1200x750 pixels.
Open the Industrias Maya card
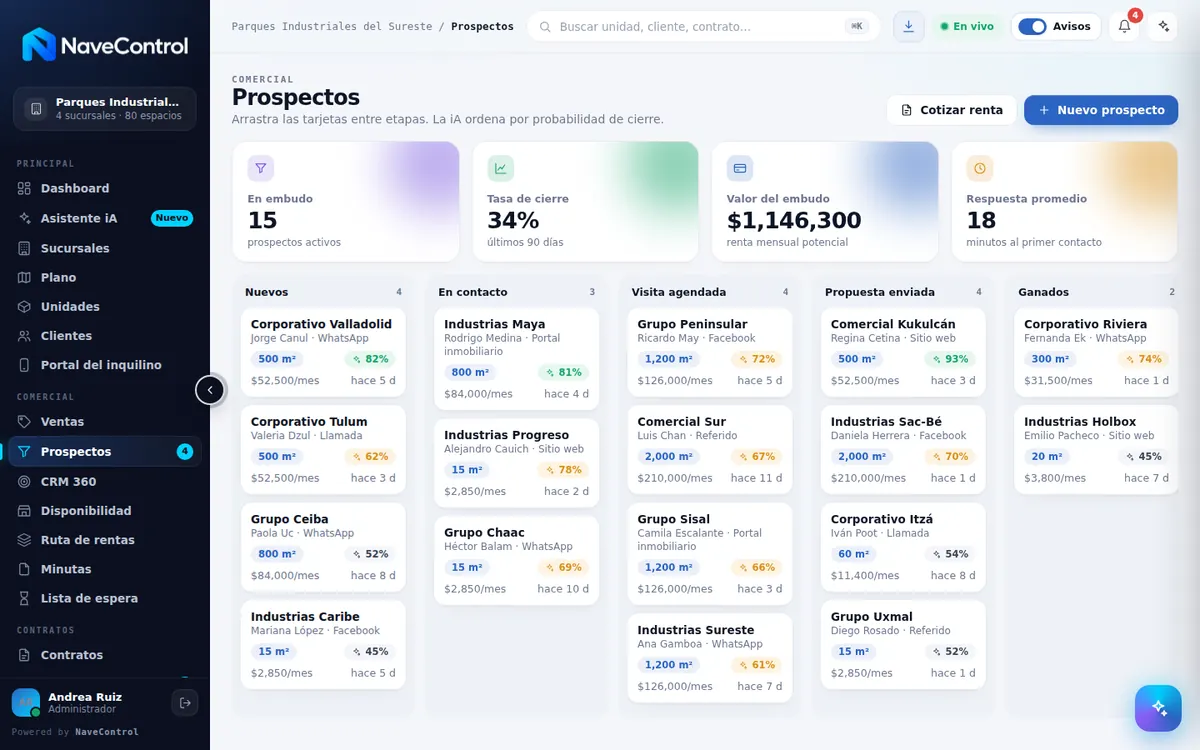click(x=516, y=359)
